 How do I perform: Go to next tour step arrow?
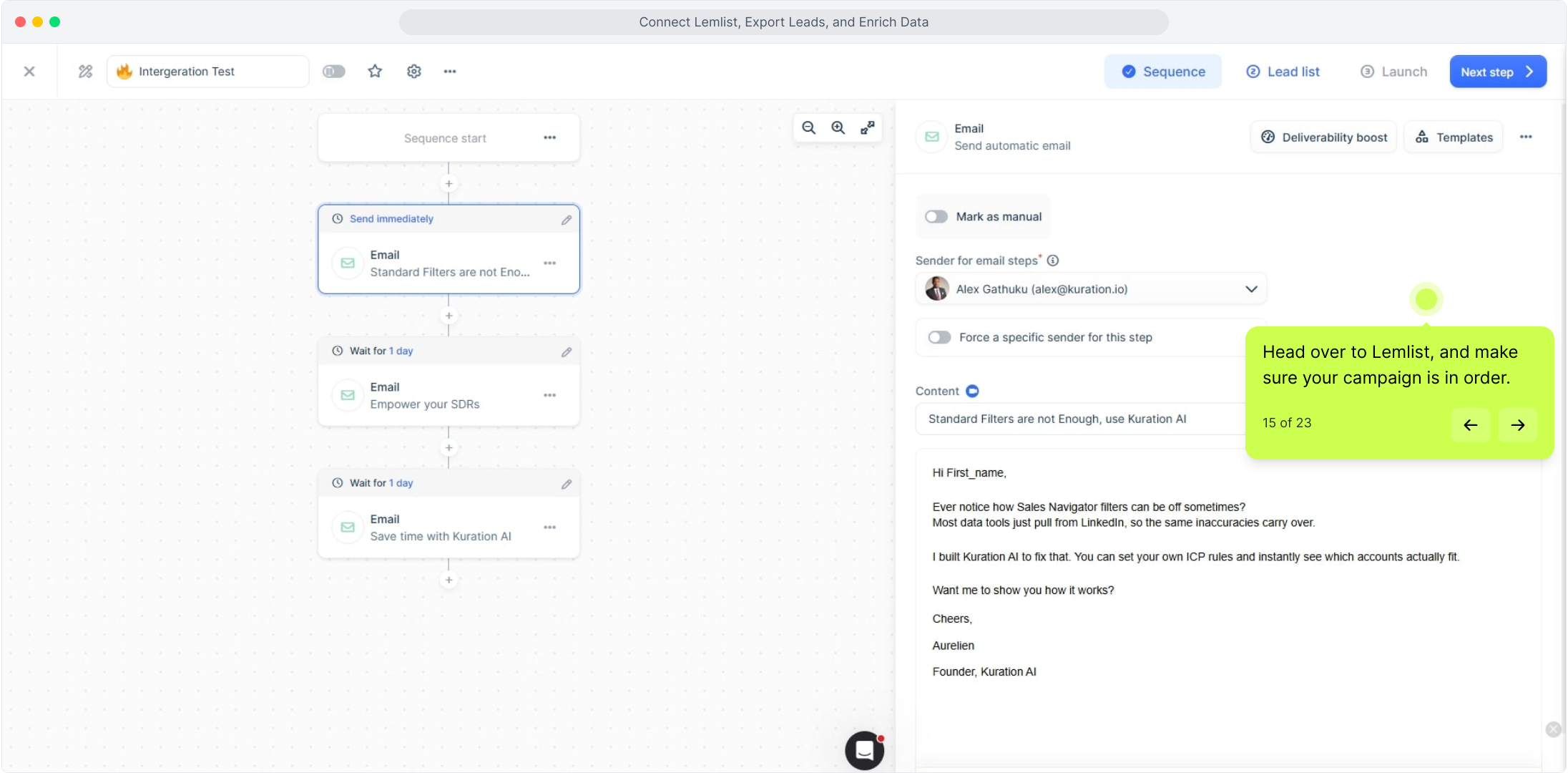click(1518, 425)
